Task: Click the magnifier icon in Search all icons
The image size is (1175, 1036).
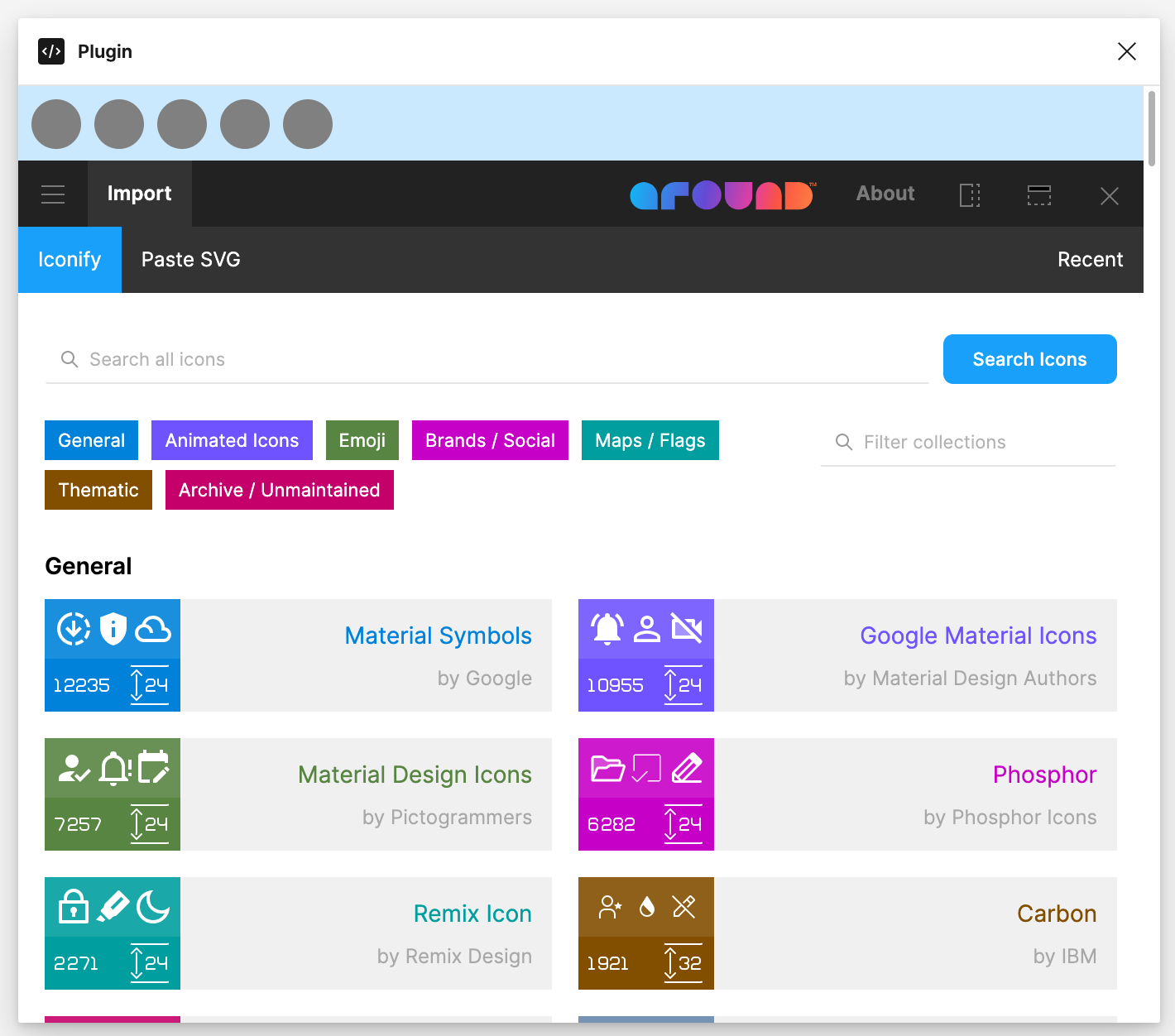Action: 70,359
